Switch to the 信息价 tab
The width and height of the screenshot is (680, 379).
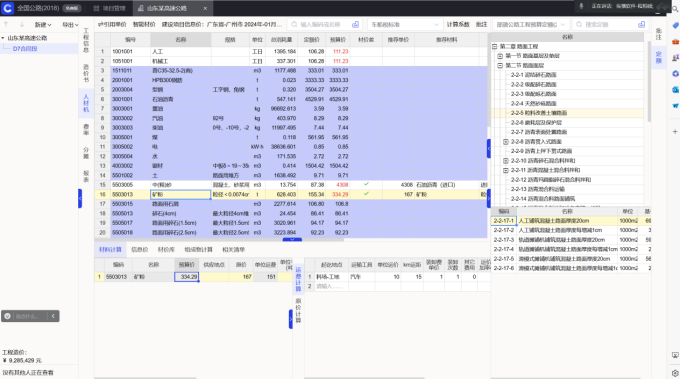[x=139, y=250]
